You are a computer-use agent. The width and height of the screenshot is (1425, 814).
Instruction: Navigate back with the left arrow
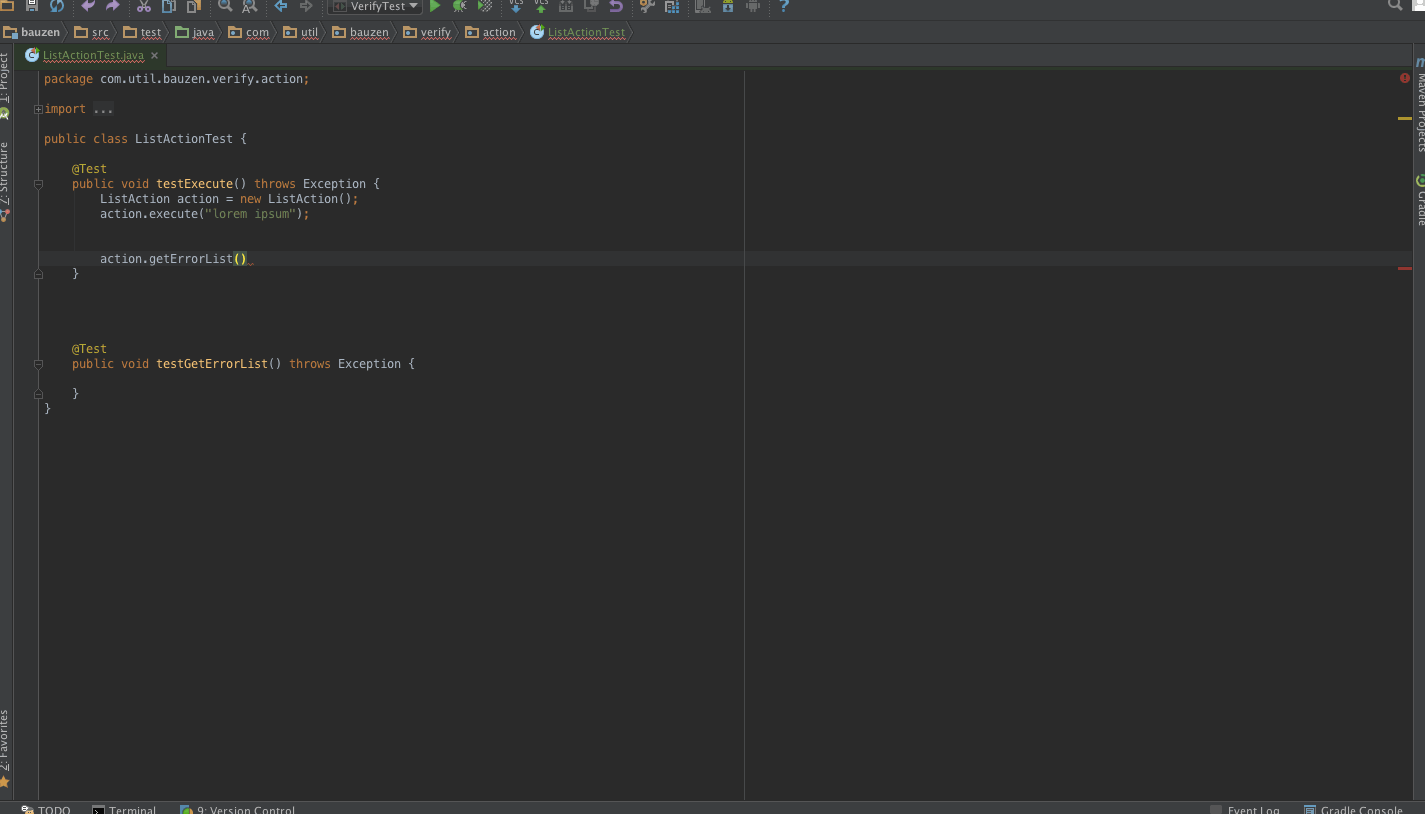click(281, 6)
